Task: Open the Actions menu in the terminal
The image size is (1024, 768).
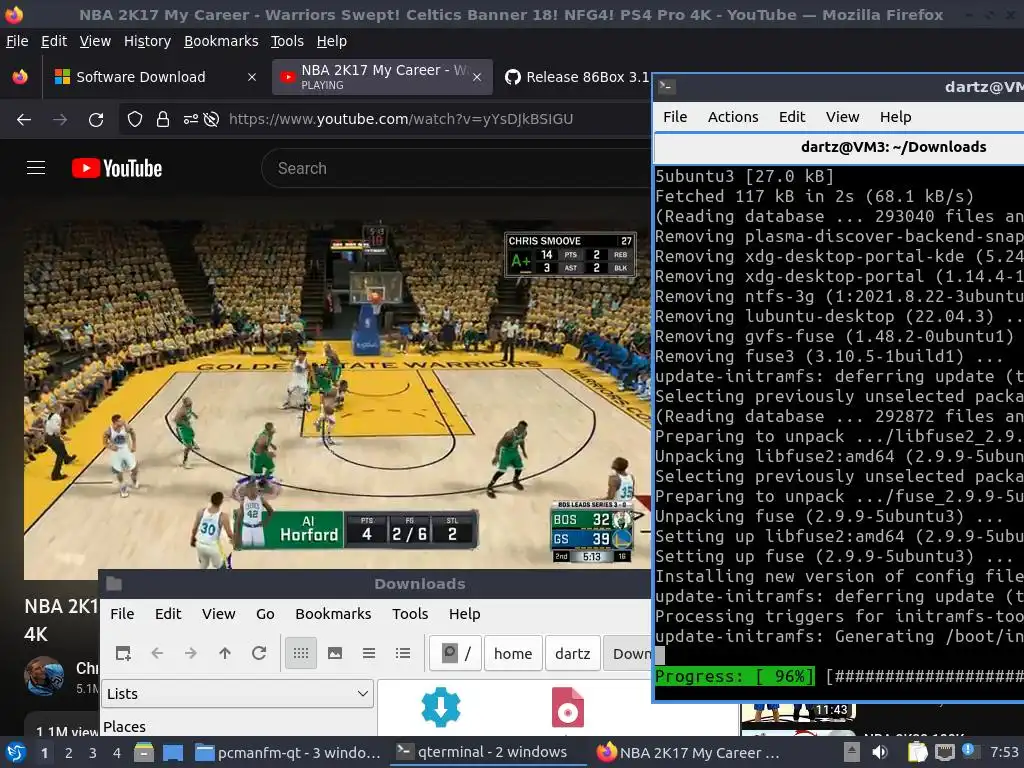Action: [733, 117]
